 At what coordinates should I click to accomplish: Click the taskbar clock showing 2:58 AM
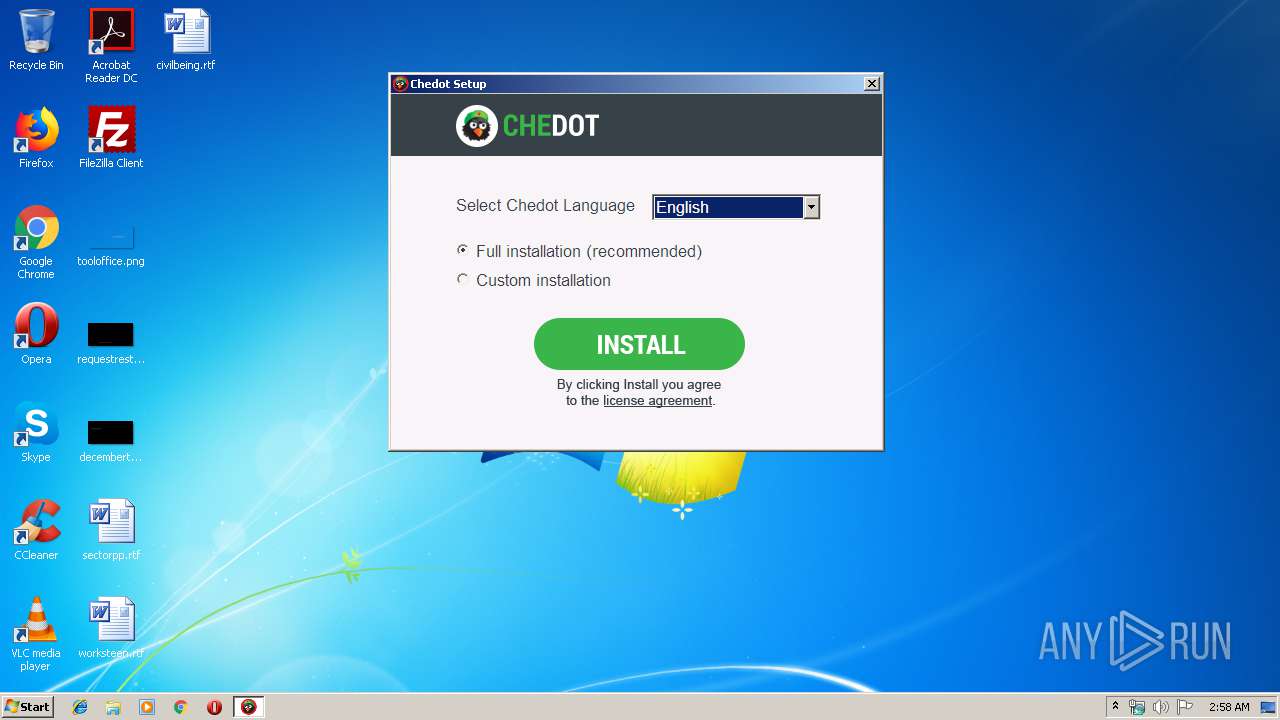click(x=1229, y=707)
